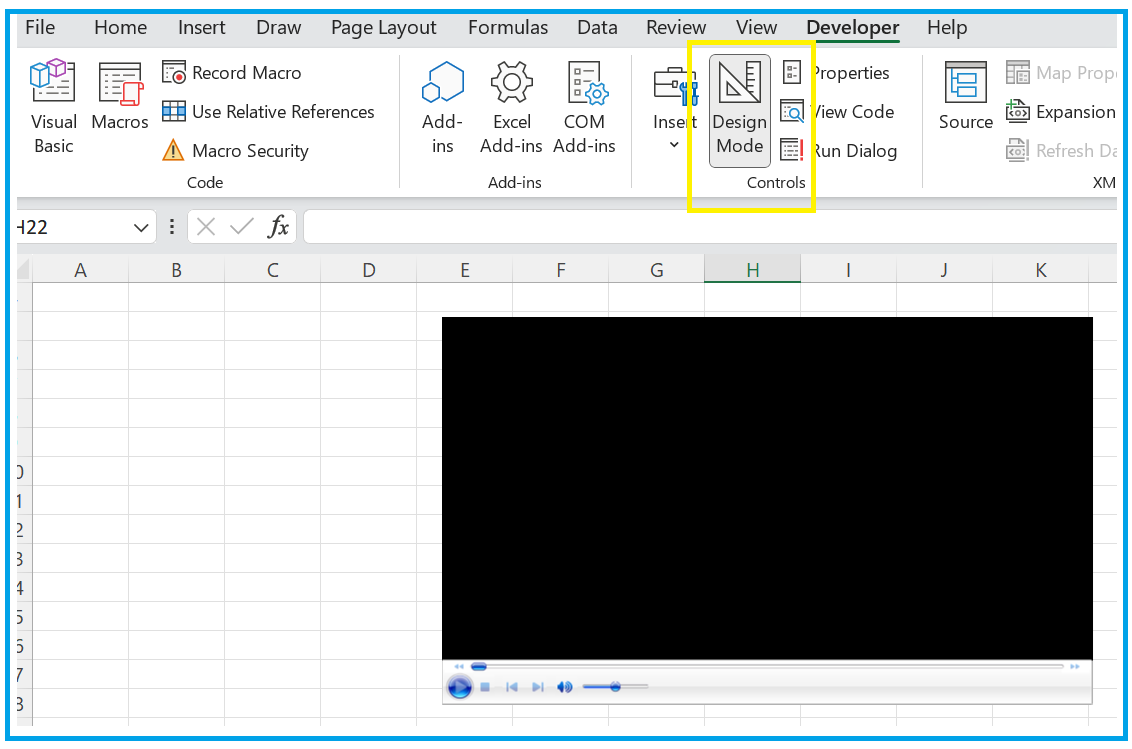Switch to the Page Layout tab
Screen dimensions: 1132x749
[383, 27]
